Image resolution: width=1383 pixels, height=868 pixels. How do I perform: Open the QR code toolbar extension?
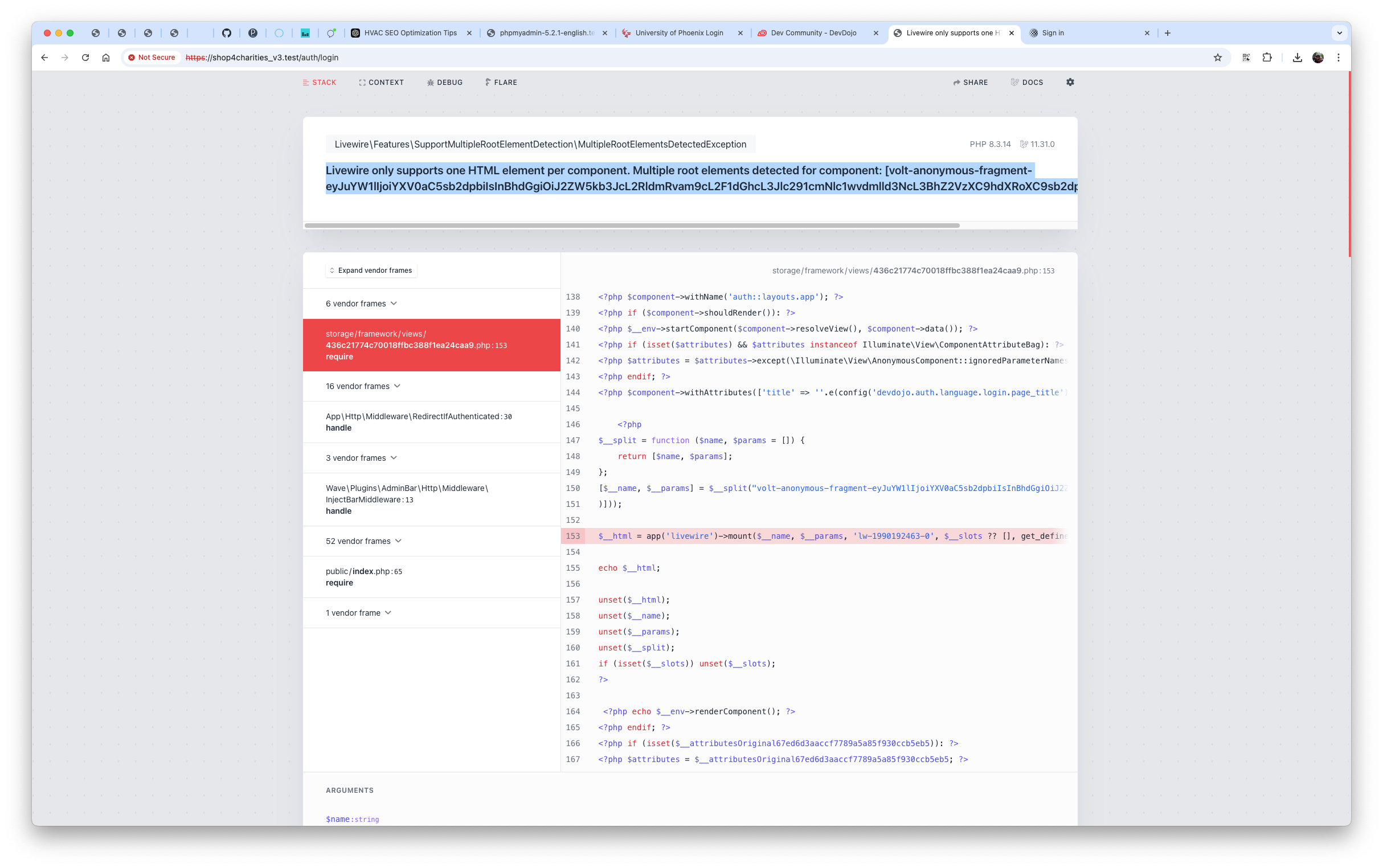[1246, 58]
